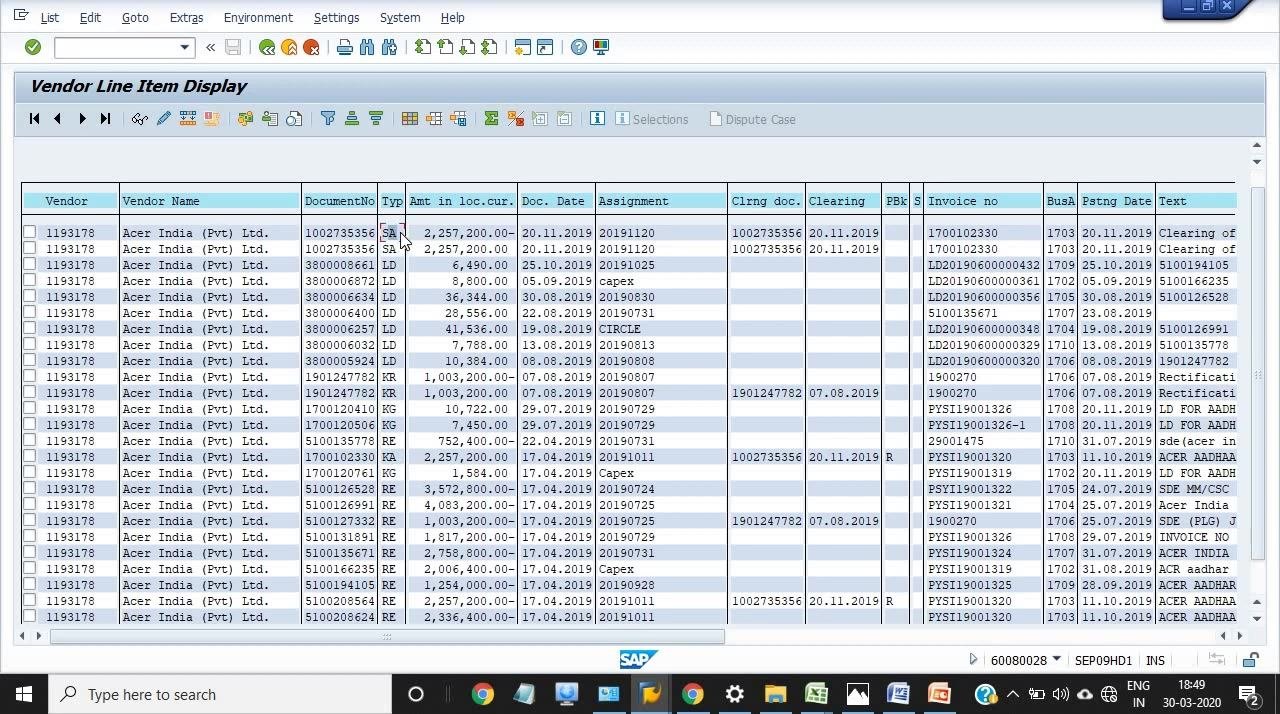Click the Total sigma icon
The height and width of the screenshot is (714, 1280).
pyautogui.click(x=491, y=119)
